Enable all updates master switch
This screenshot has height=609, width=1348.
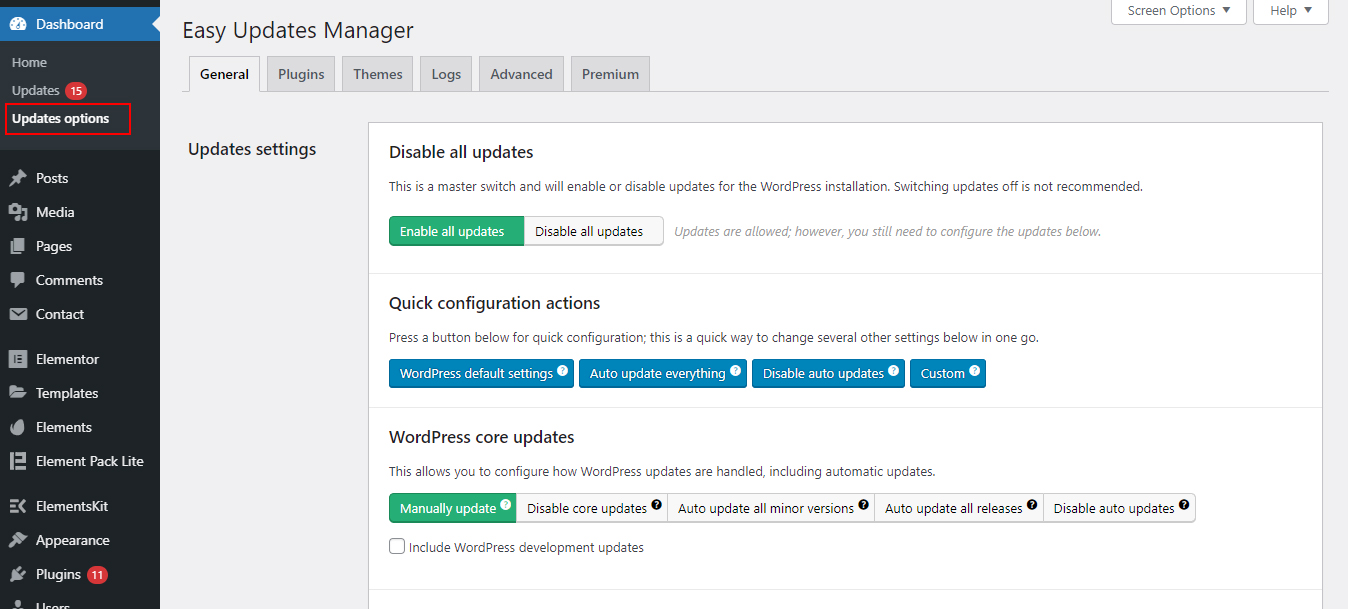(456, 231)
